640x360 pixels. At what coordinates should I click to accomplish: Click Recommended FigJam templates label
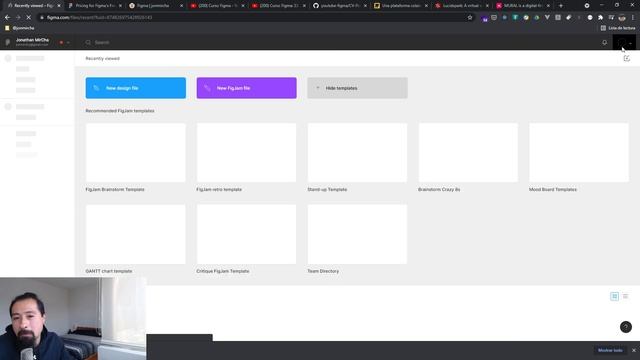coord(120,111)
